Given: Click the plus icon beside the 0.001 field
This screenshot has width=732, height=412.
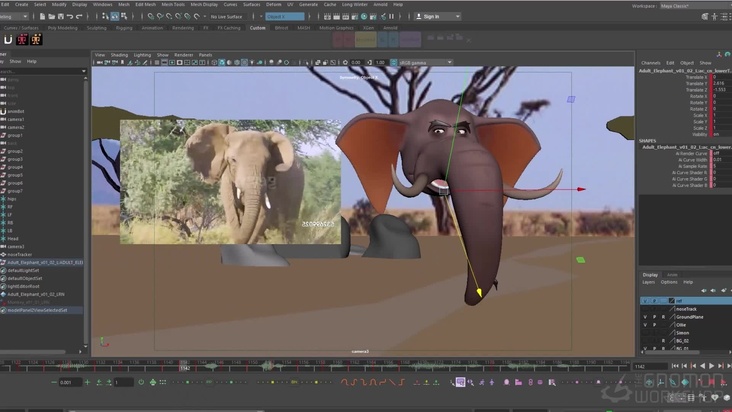Looking at the screenshot, I should (x=87, y=382).
